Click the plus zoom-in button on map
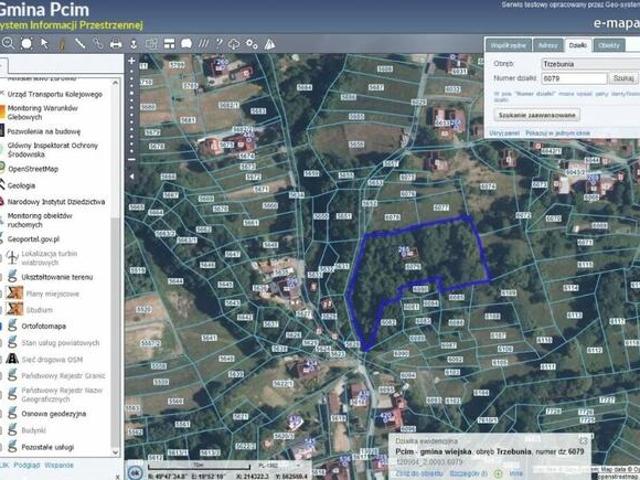This screenshot has width=640, height=480. (131, 61)
